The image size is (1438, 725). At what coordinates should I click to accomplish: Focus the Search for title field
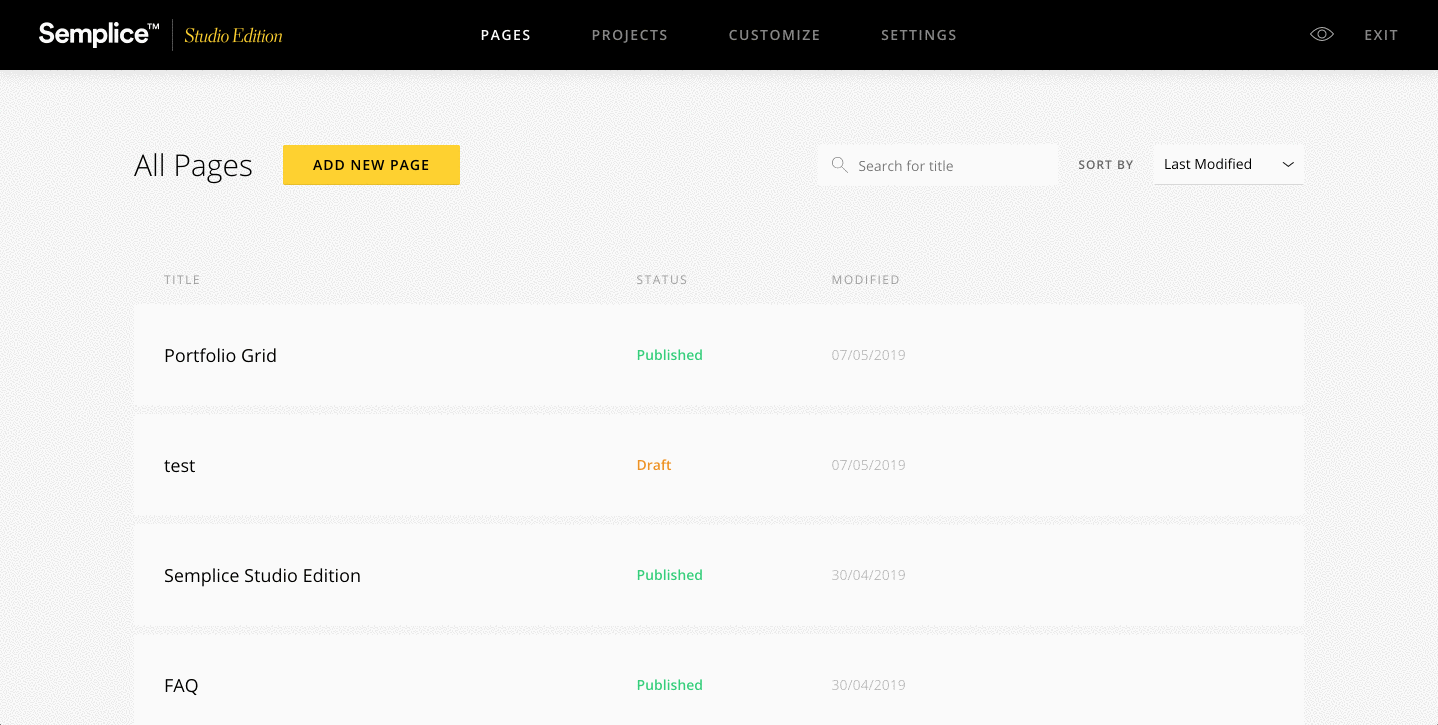[950, 166]
